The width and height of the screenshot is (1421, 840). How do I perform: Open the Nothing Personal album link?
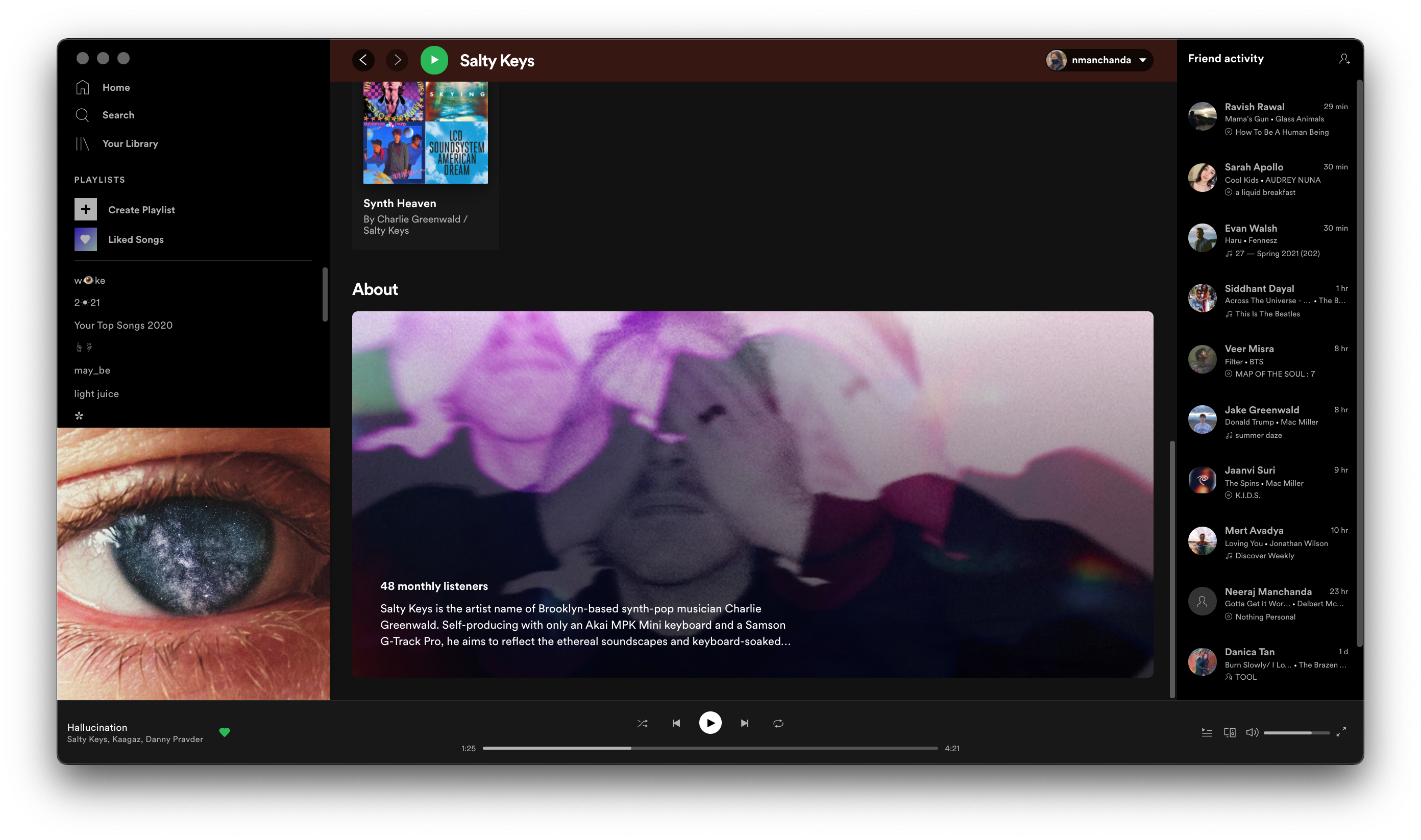(1265, 617)
